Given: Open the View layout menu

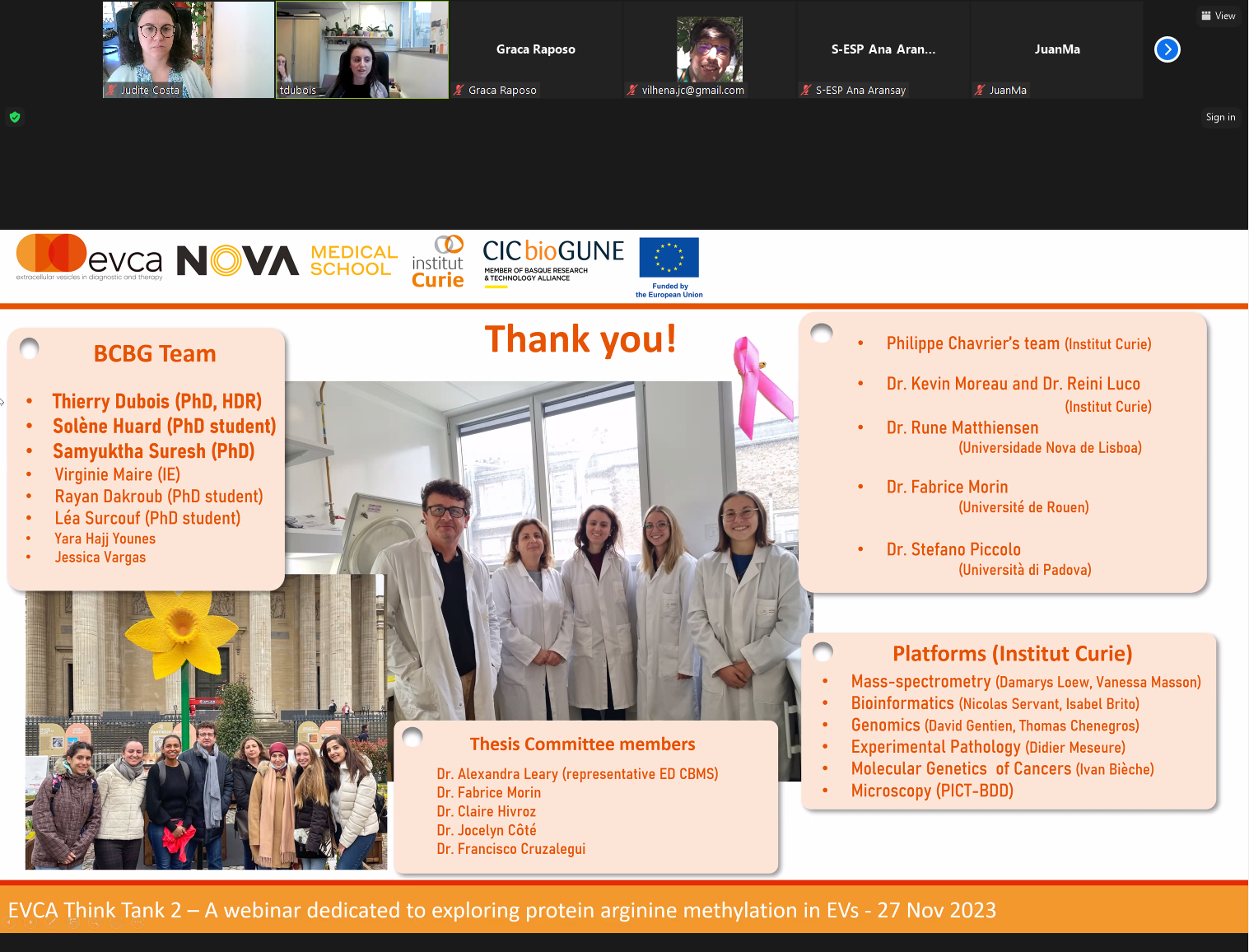Looking at the screenshot, I should (x=1219, y=16).
